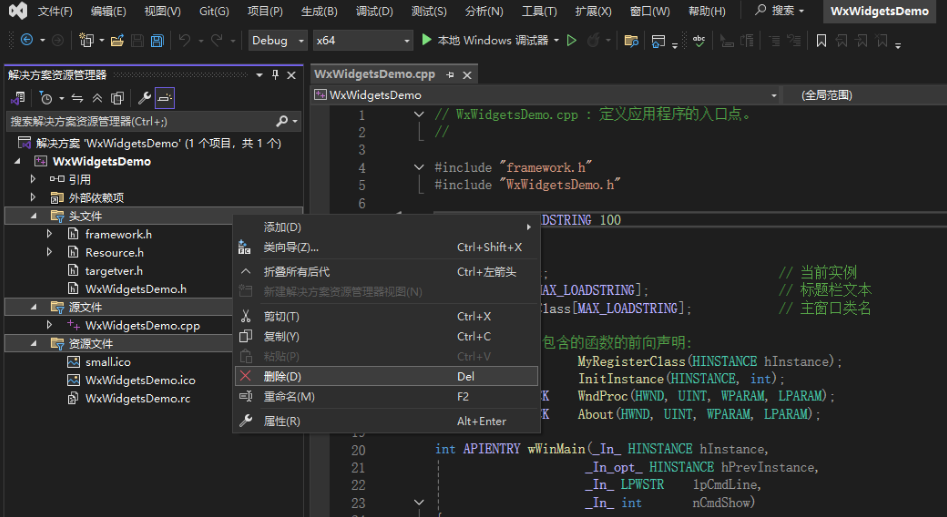The image size is (947, 517).
Task: Collapse the 资源文件 folder
Action: 33,343
